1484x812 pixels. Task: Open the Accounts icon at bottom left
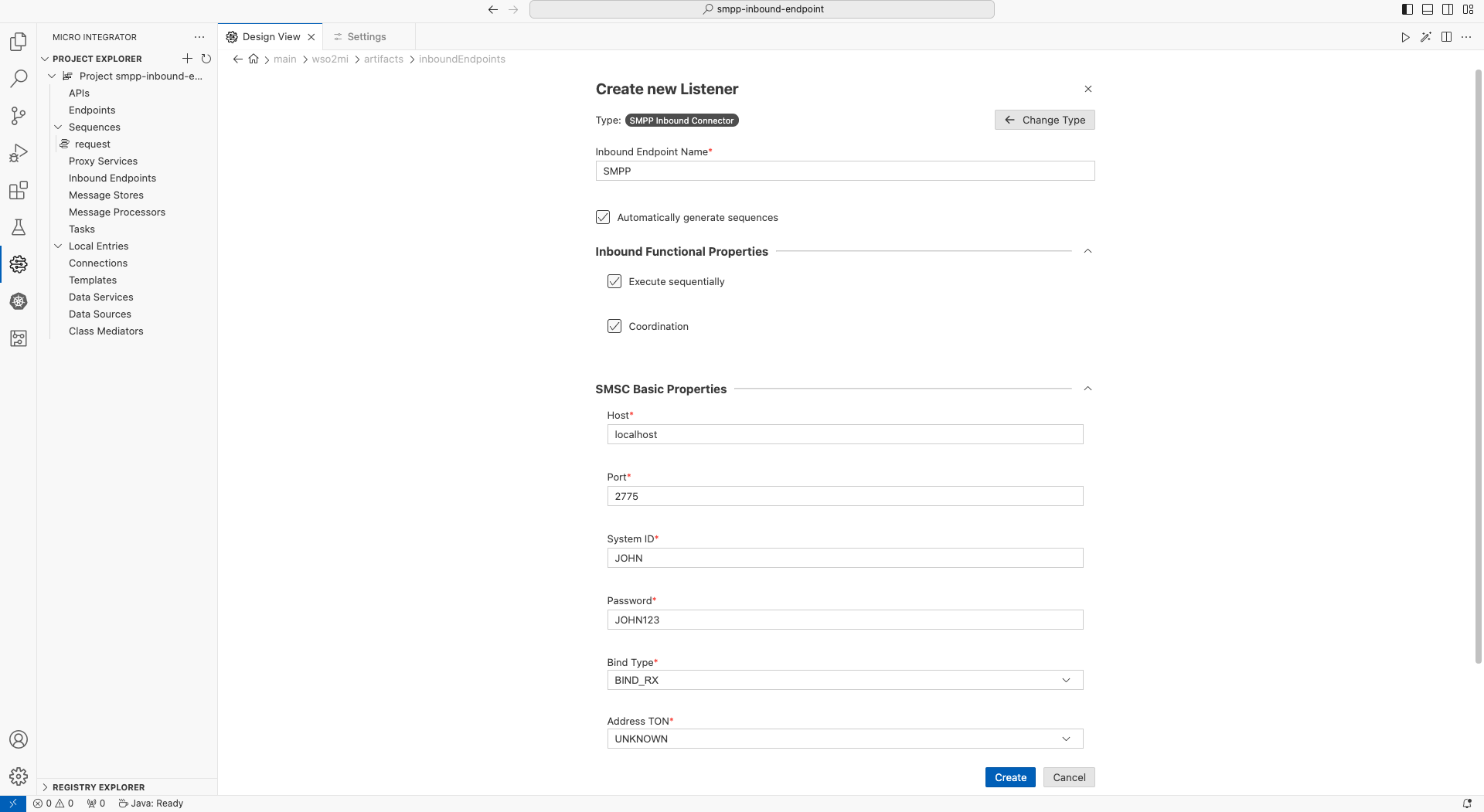pos(19,739)
